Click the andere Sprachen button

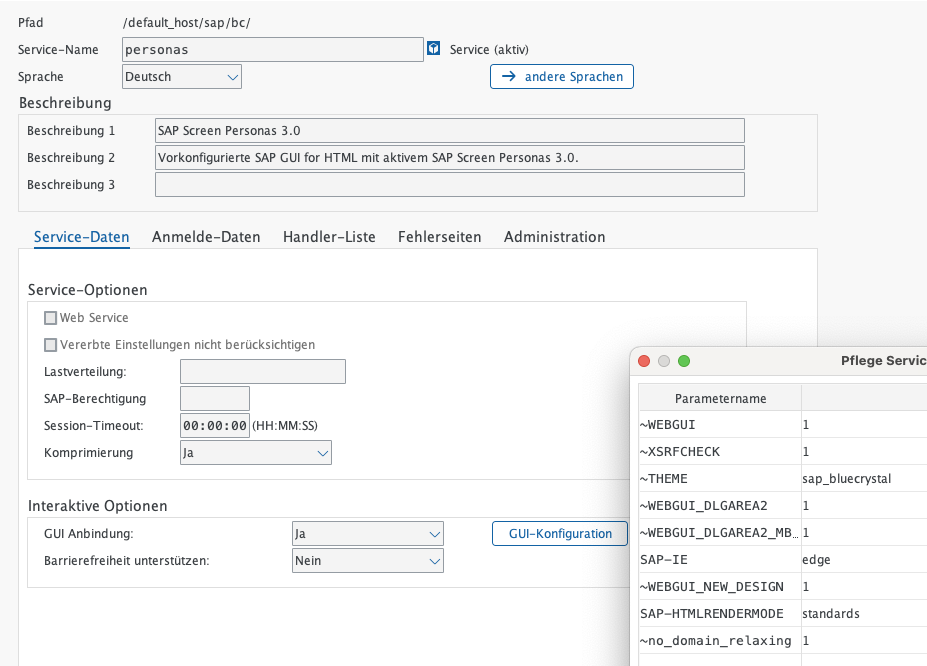pos(561,77)
